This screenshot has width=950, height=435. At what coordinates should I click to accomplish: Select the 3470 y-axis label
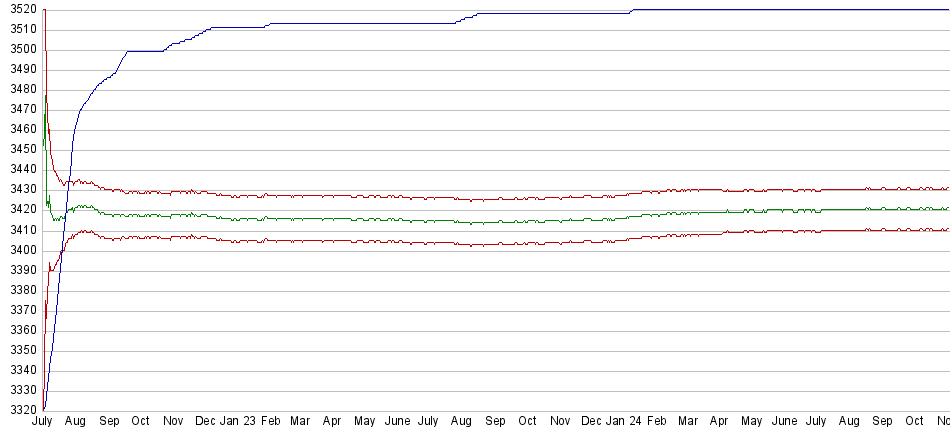pos(20,110)
